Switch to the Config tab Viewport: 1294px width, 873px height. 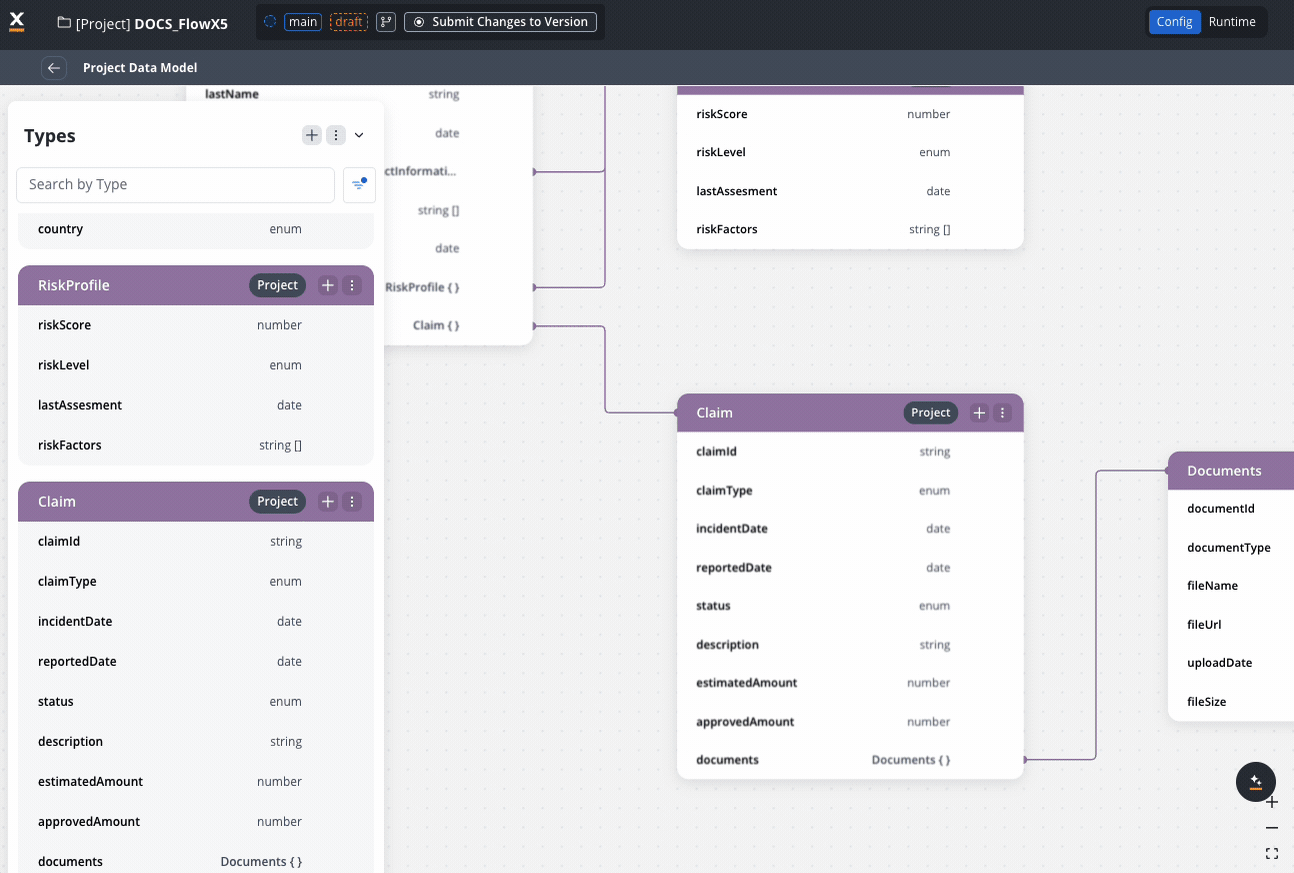click(1174, 22)
